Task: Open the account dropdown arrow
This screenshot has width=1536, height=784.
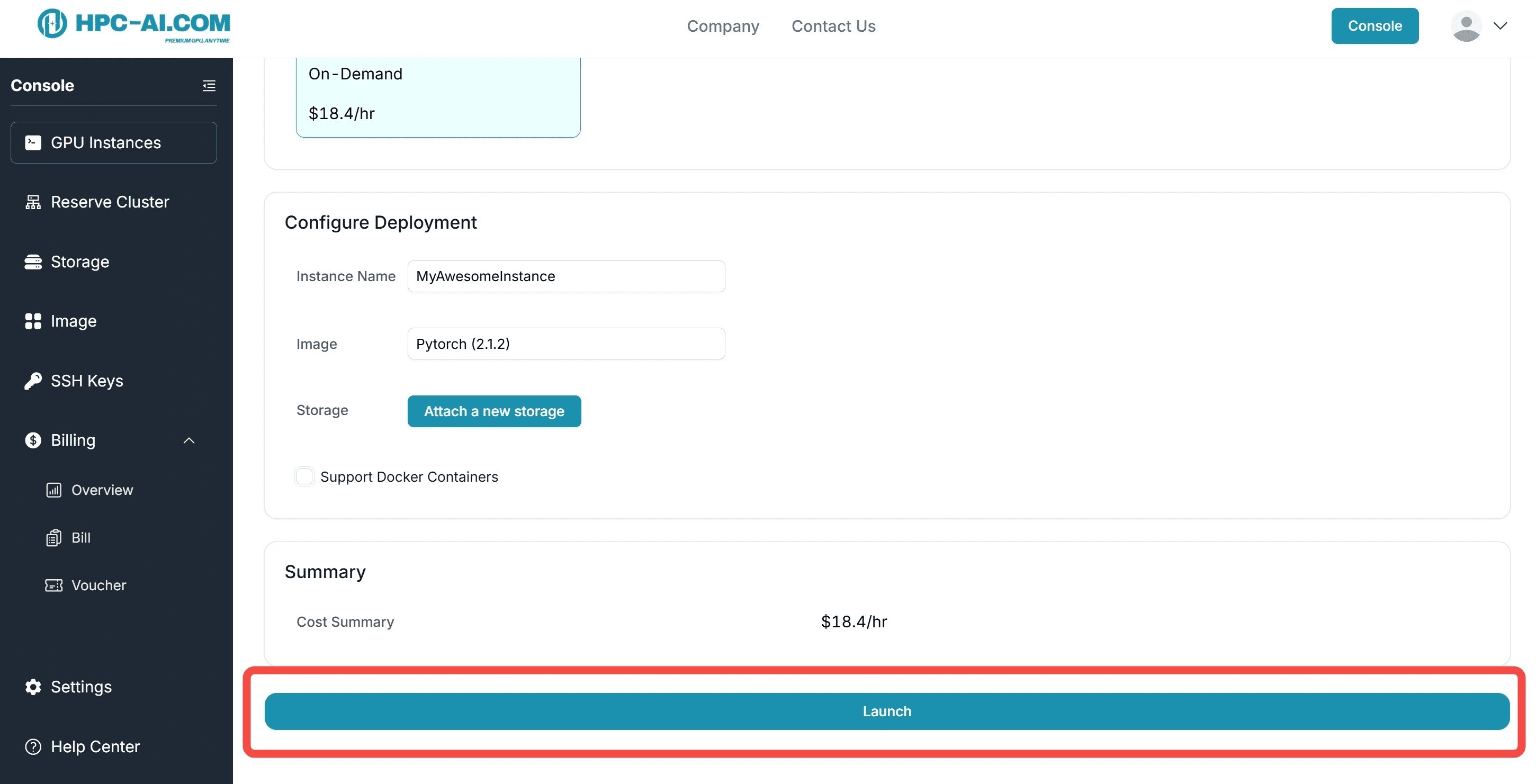Action: coord(1500,25)
